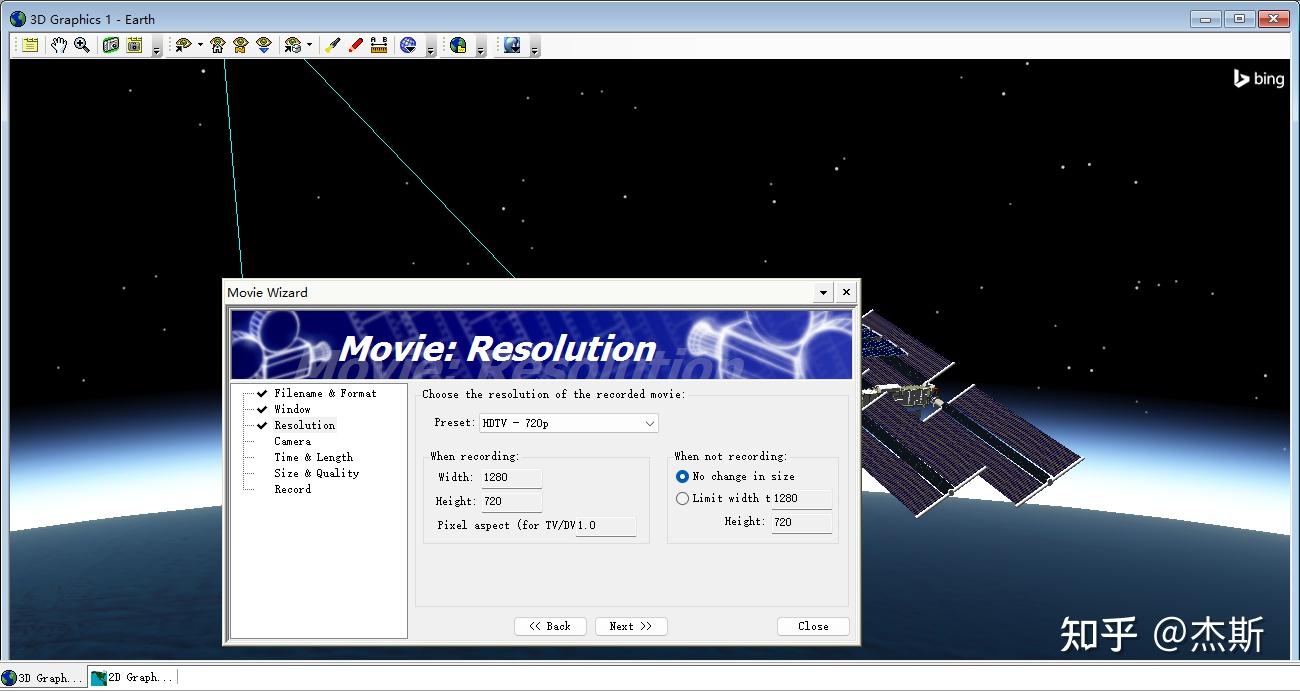Viewport: 1300px width, 692px height.
Task: Switch to the 2D Graphics tab
Action: 132,678
